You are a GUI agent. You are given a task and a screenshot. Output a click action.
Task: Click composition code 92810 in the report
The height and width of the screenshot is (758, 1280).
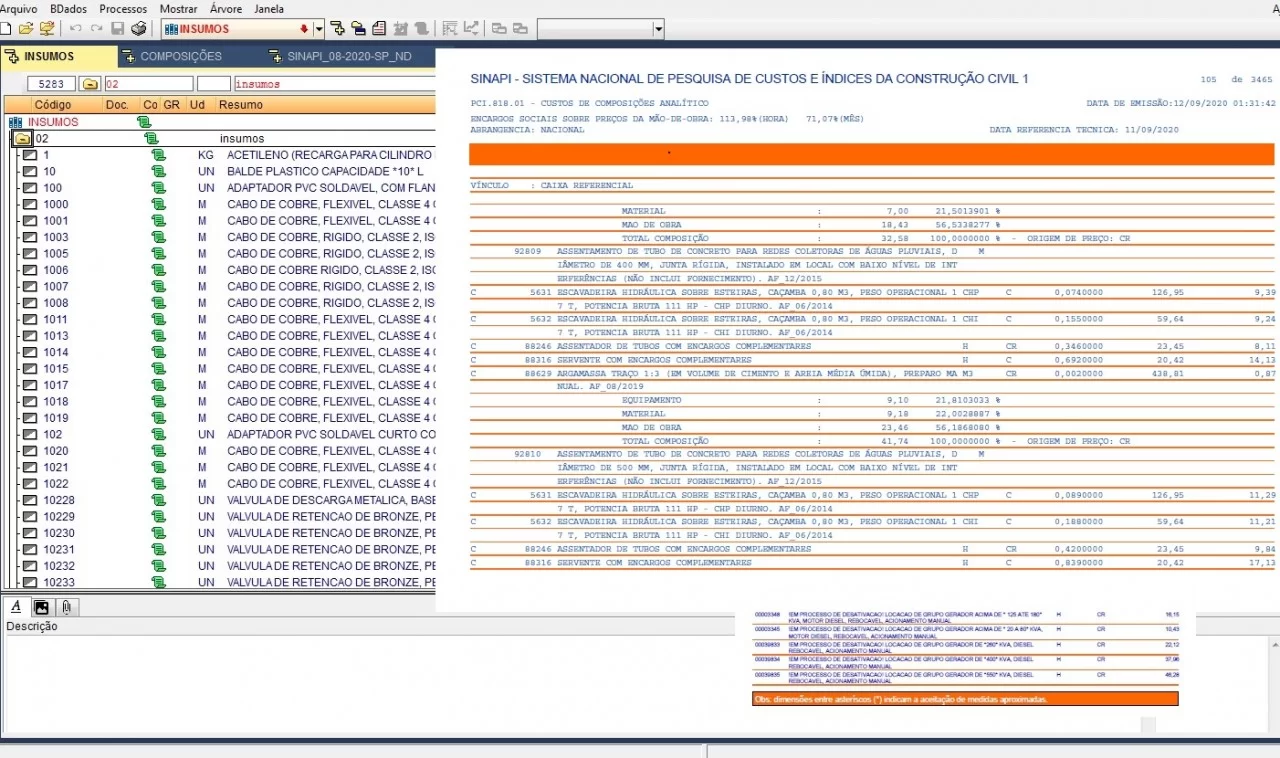coord(526,454)
